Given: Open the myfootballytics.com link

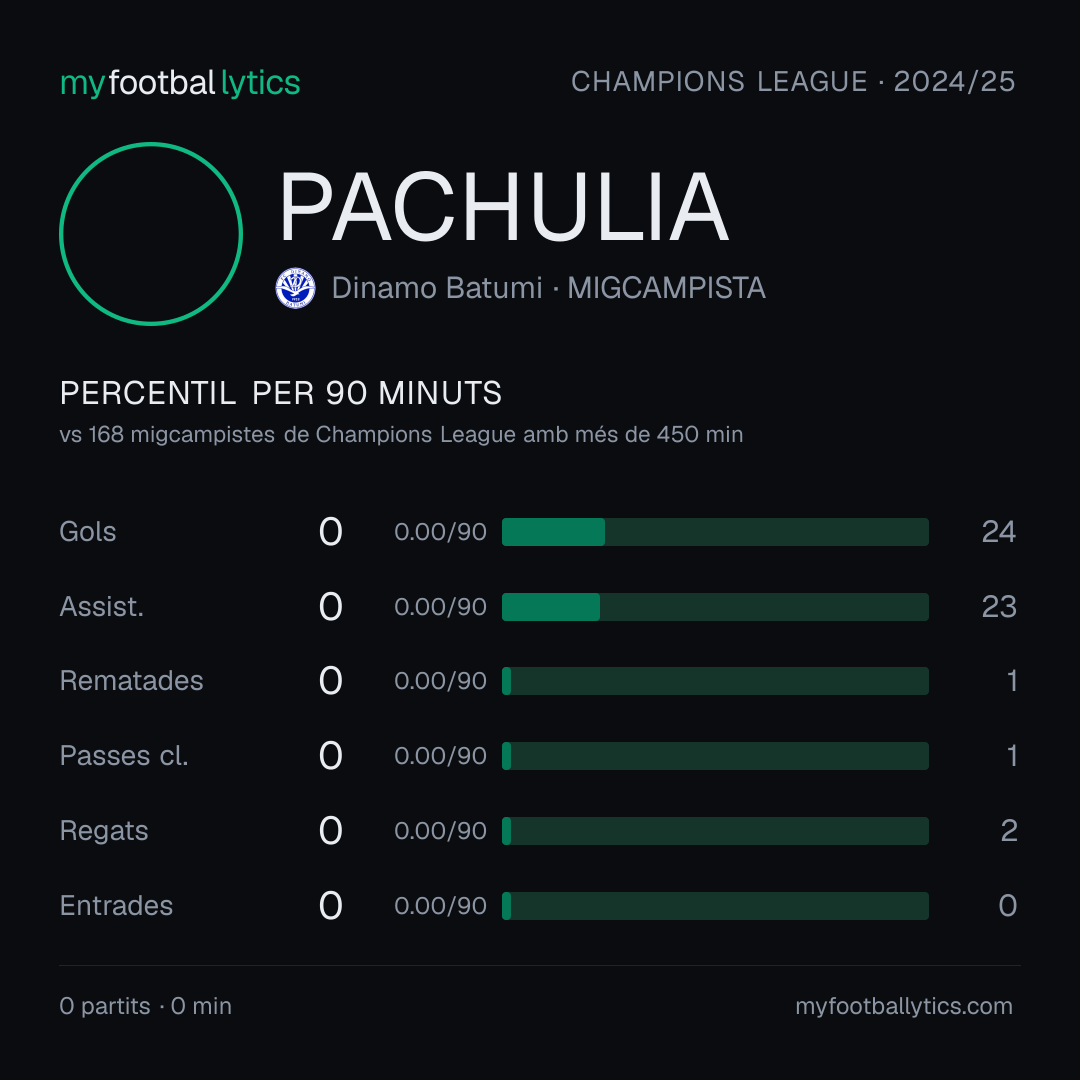Looking at the screenshot, I should [x=904, y=1006].
